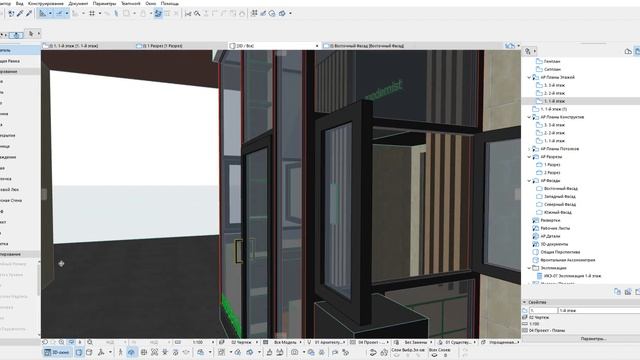
Task: Collapse the Свойства properties section
Action: (x=524, y=302)
